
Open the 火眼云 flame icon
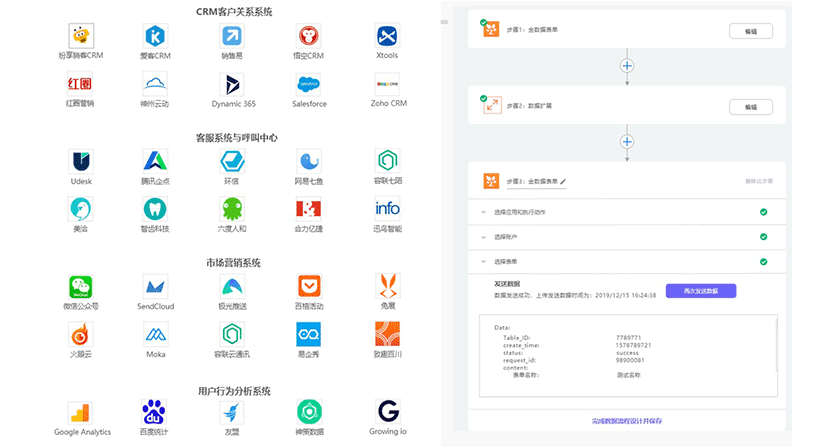click(81, 334)
